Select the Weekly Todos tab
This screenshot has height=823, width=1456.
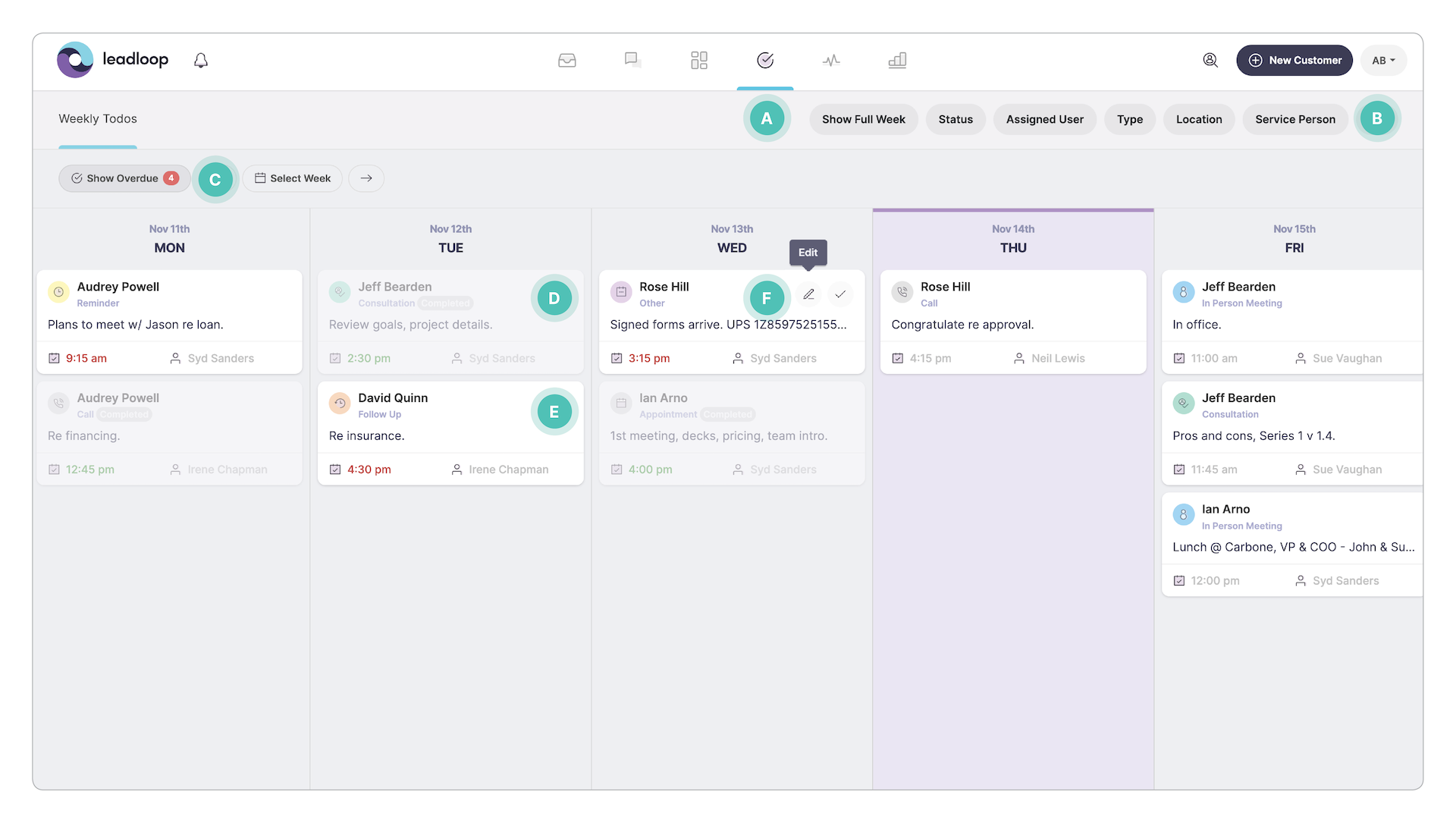tap(98, 119)
